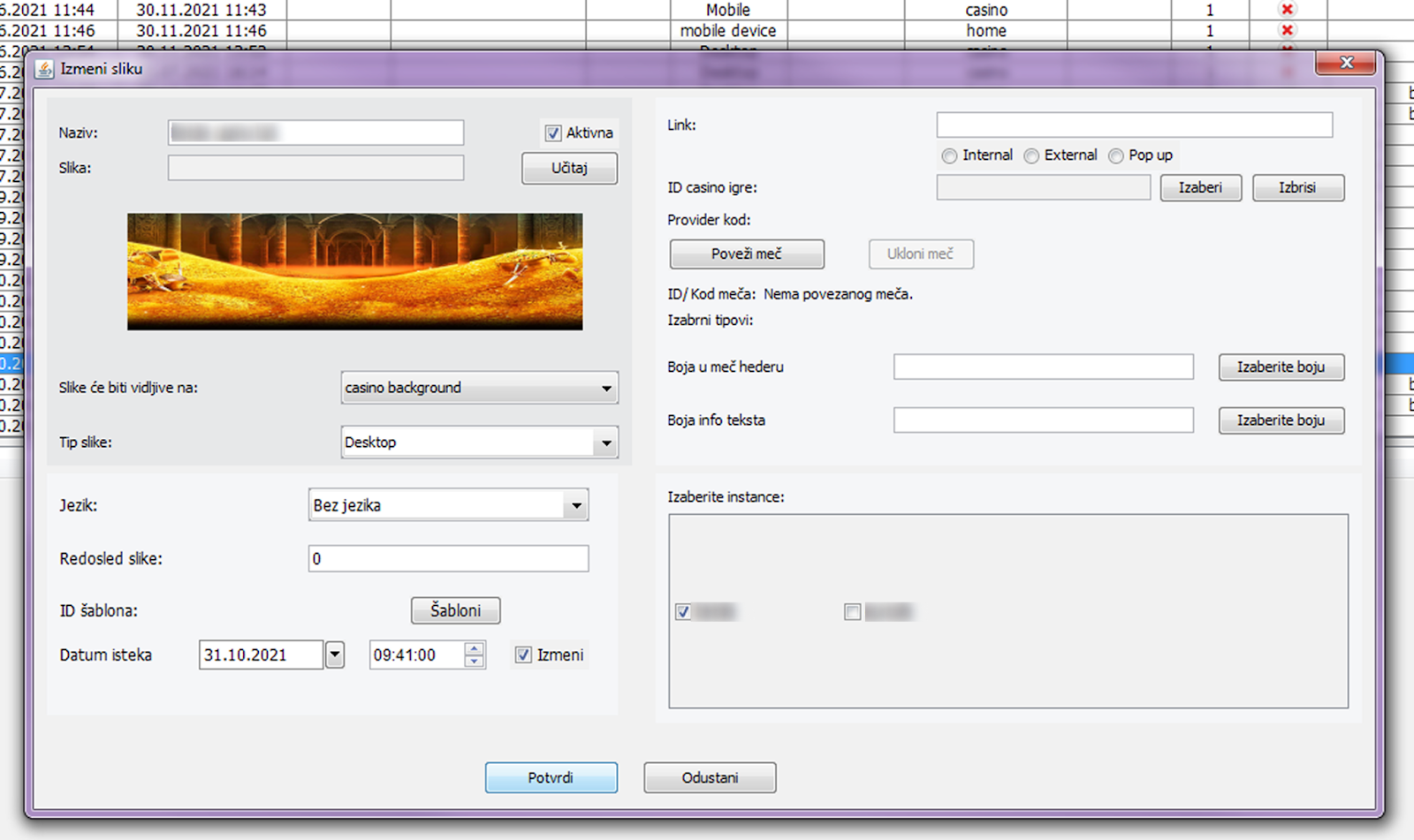This screenshot has height=840, width=1414.
Task: Click the ID casino igre field
Action: pos(1044,187)
